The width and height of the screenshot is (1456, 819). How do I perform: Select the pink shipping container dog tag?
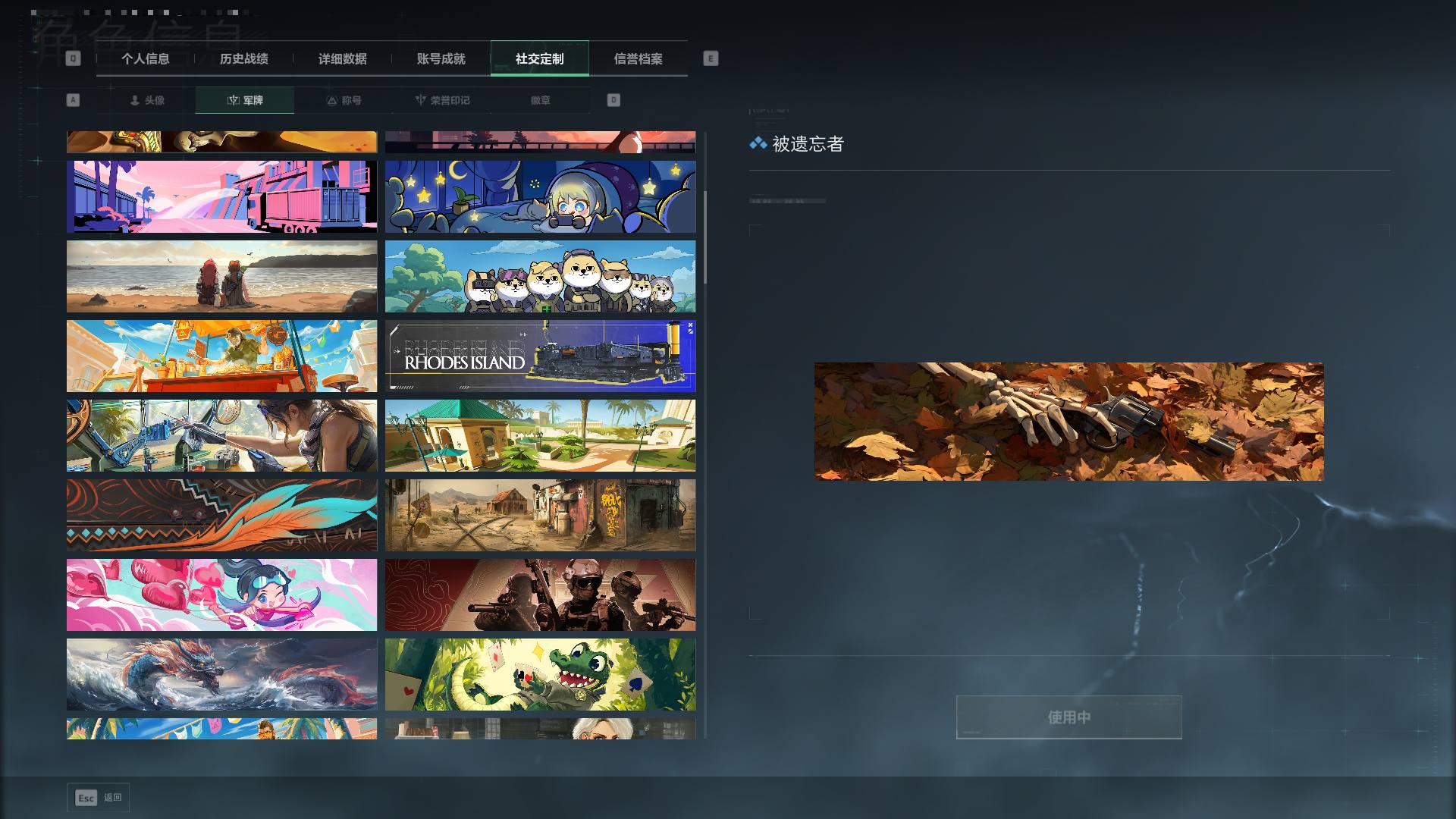tap(221, 196)
